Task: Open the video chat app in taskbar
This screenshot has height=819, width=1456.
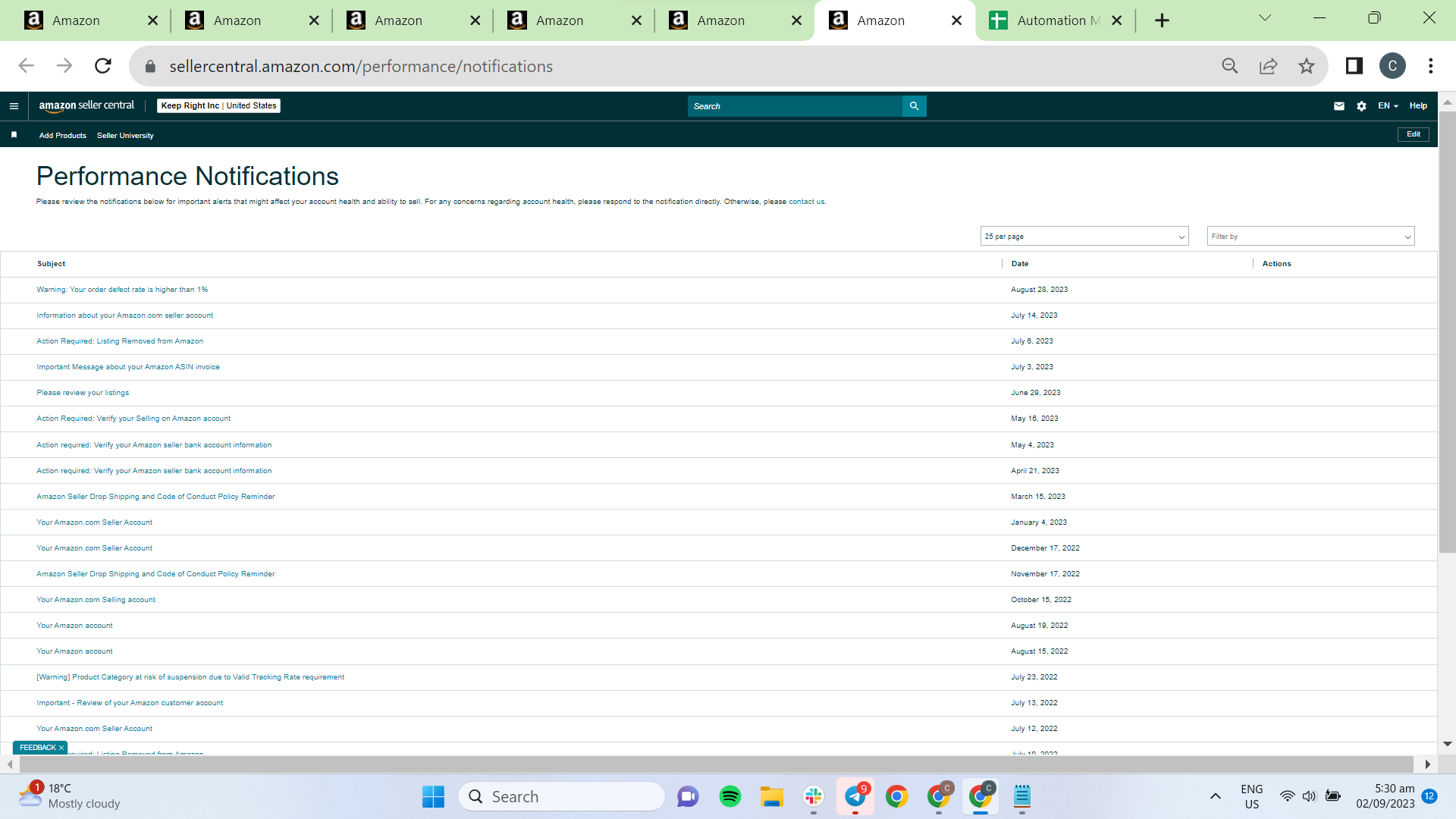Action: click(688, 796)
